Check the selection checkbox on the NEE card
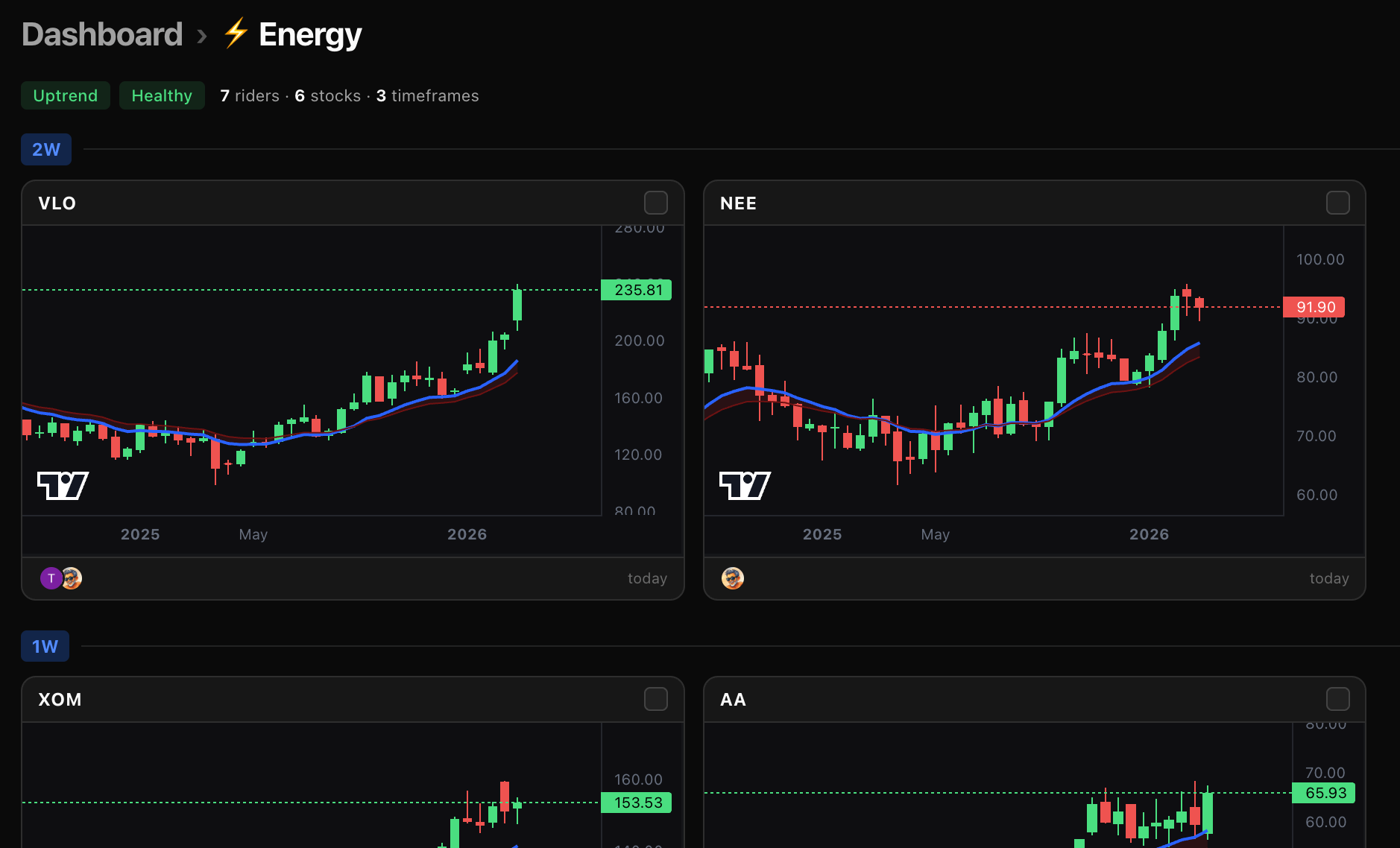1400x848 pixels. tap(1338, 202)
